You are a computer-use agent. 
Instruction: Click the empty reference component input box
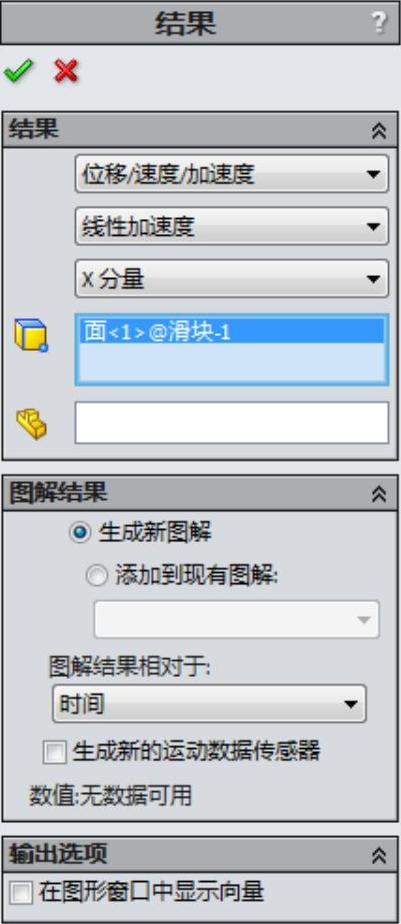pos(232,423)
